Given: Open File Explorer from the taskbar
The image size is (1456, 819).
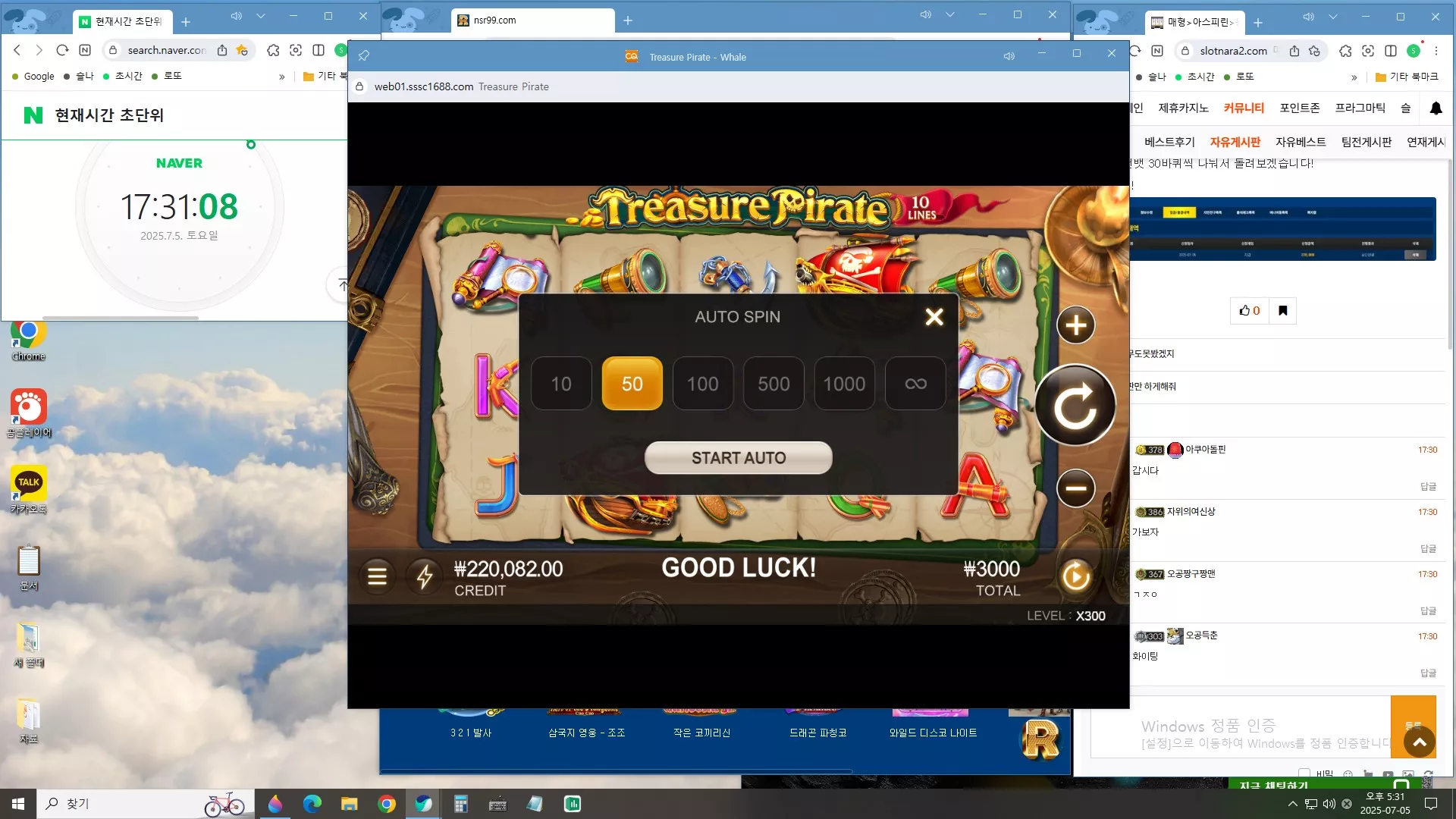Looking at the screenshot, I should tap(349, 804).
